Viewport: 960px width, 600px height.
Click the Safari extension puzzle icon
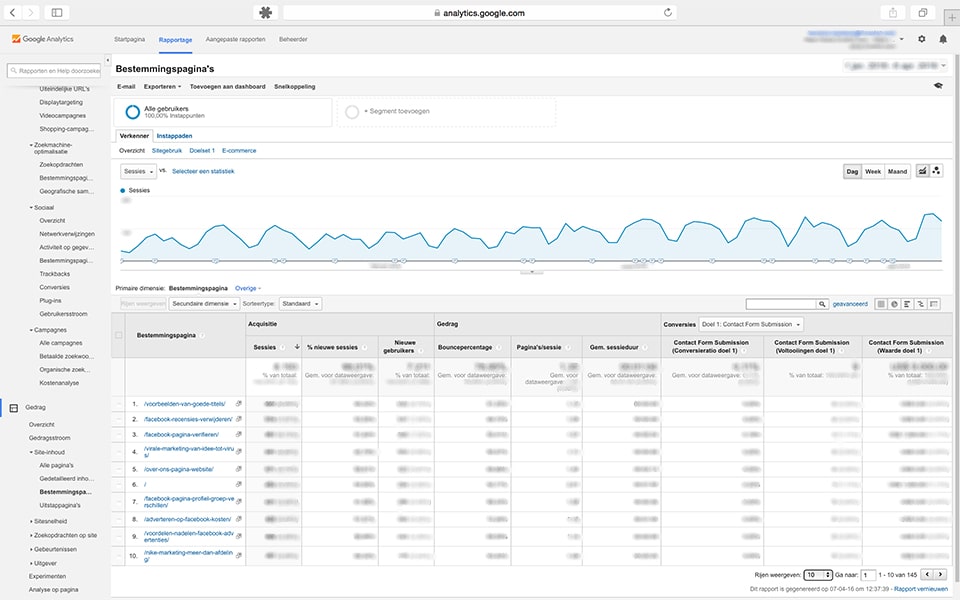pyautogui.click(x=266, y=12)
